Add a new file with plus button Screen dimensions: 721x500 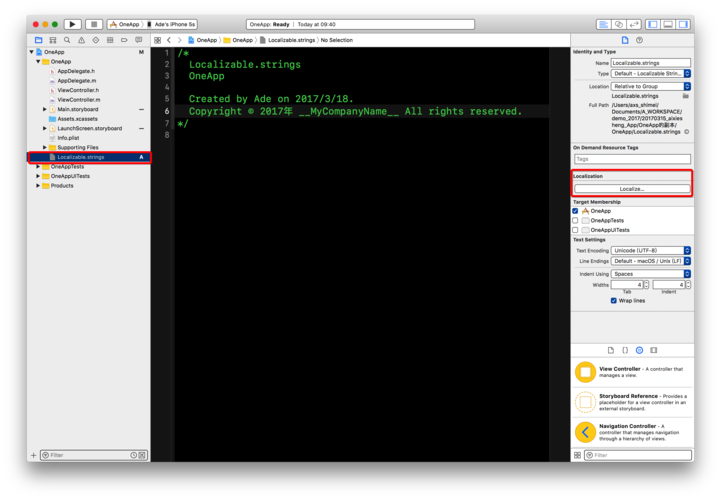tap(34, 455)
